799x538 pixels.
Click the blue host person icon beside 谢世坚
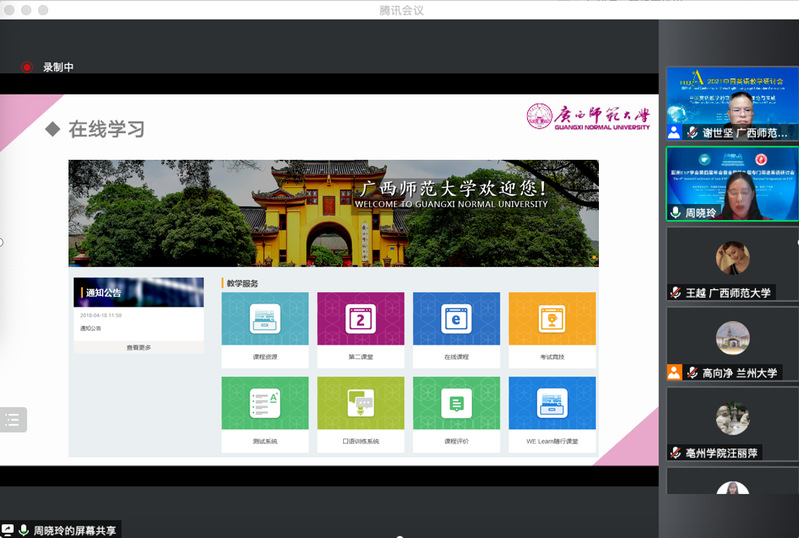[x=674, y=132]
